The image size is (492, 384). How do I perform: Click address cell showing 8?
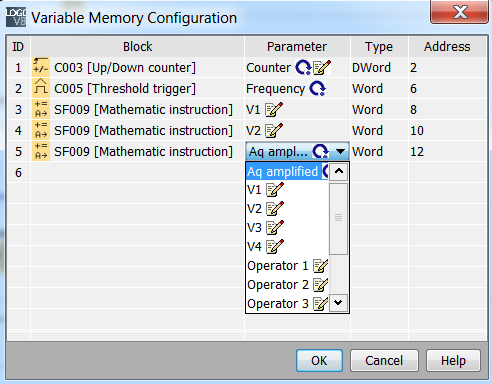pyautogui.click(x=447, y=110)
